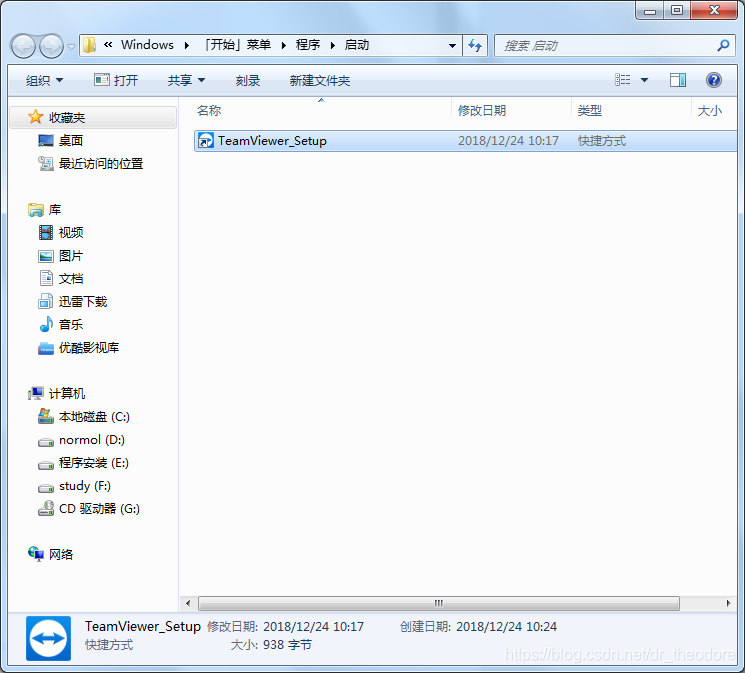Click the double chevron in address bar
The height and width of the screenshot is (673, 745).
(108, 45)
